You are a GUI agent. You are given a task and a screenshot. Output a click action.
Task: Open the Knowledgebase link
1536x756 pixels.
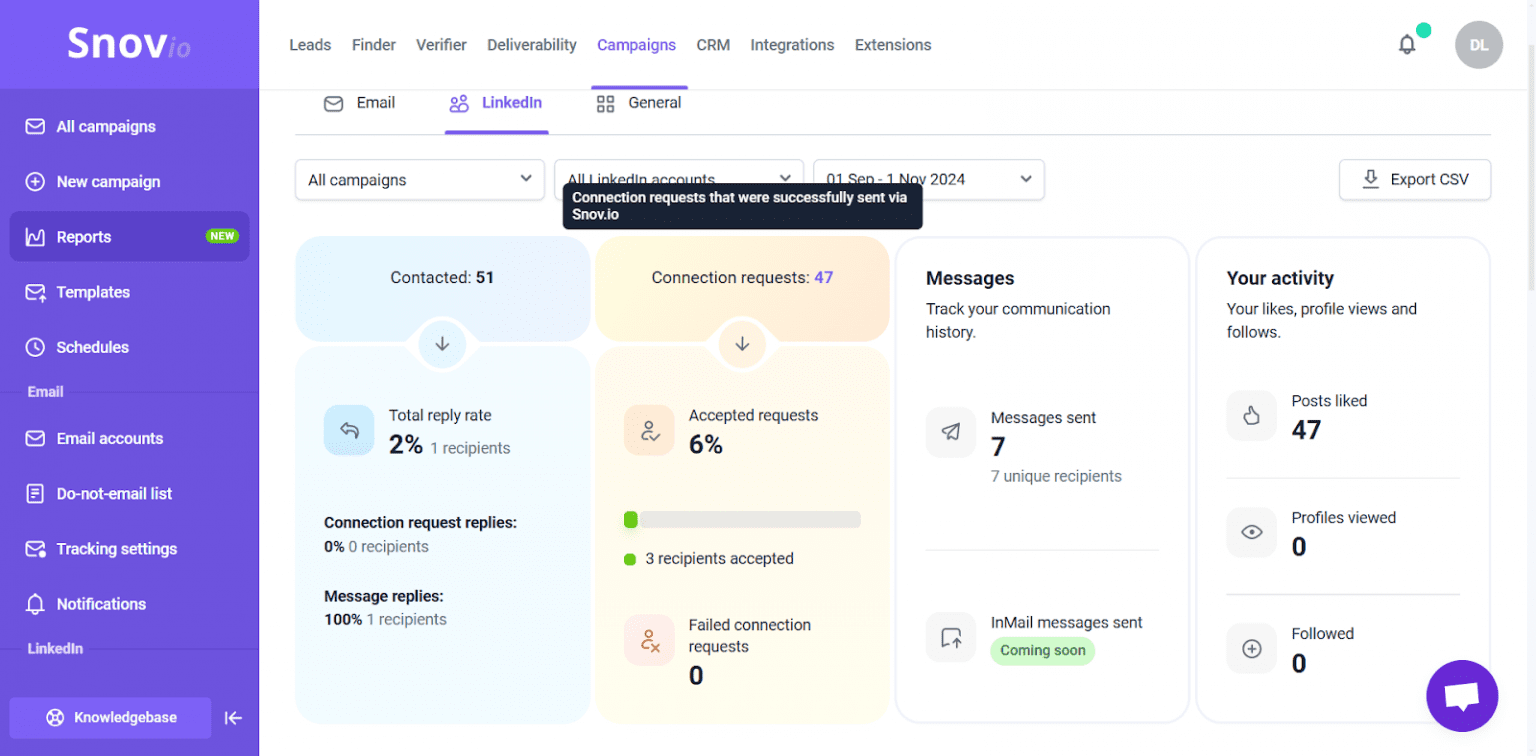(109, 717)
